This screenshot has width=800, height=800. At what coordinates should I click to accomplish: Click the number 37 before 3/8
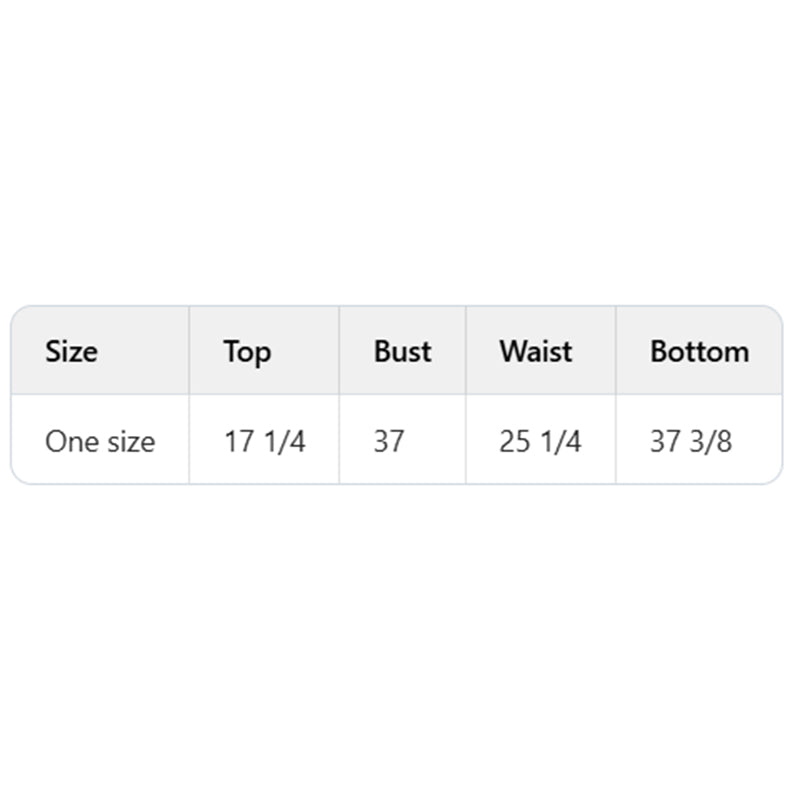665,441
